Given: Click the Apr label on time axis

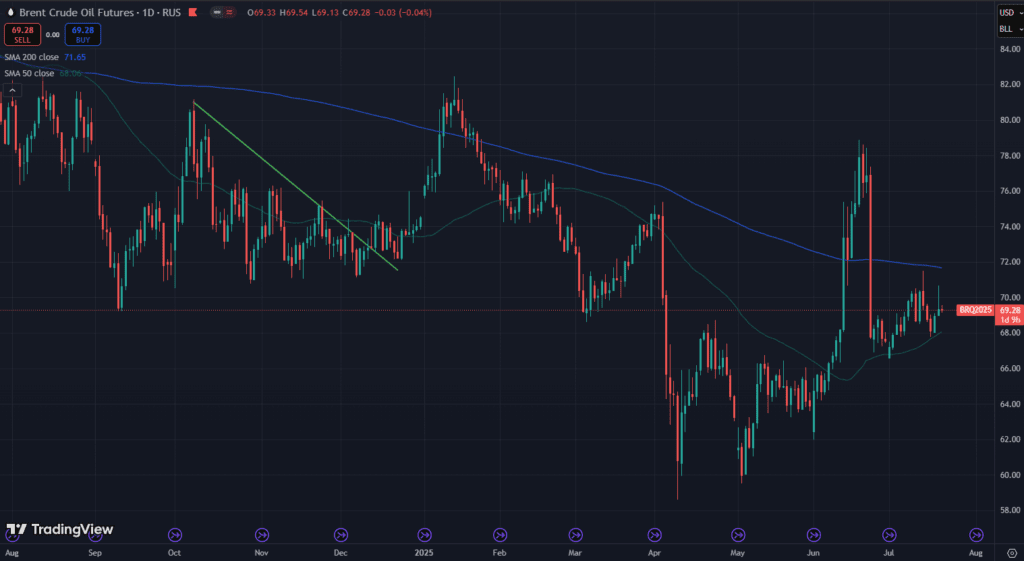Looking at the screenshot, I should point(654,553).
